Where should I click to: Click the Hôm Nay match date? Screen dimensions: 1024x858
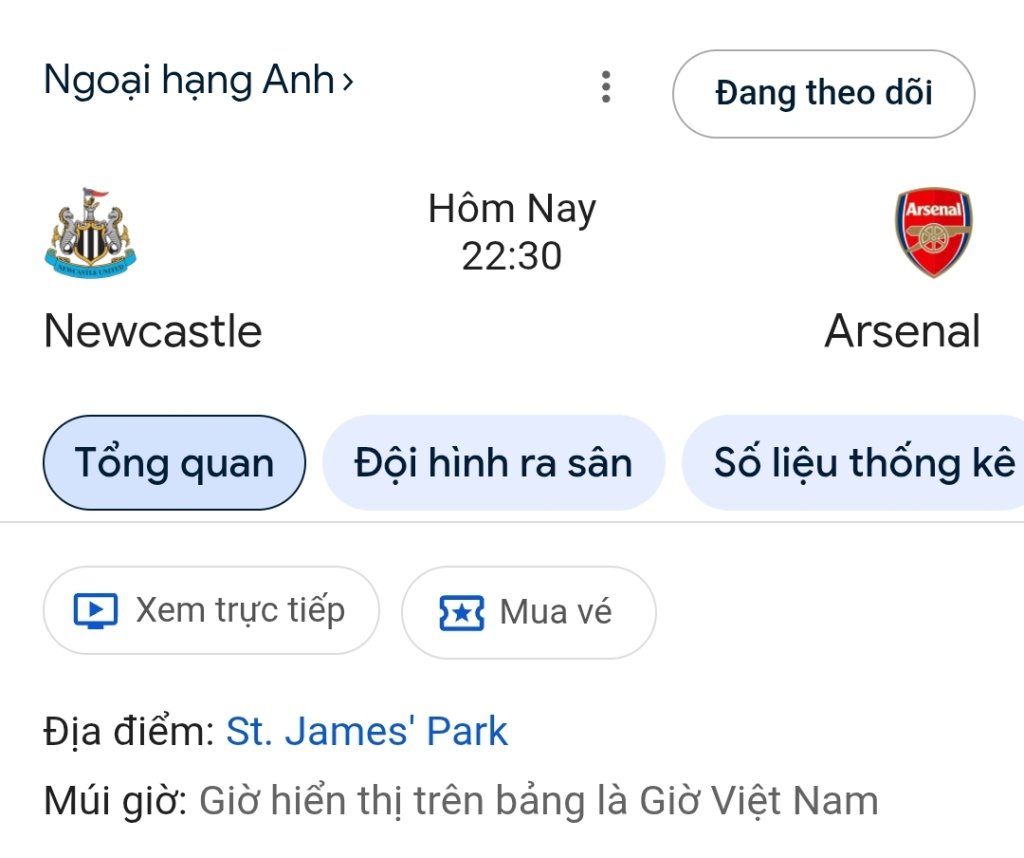512,209
